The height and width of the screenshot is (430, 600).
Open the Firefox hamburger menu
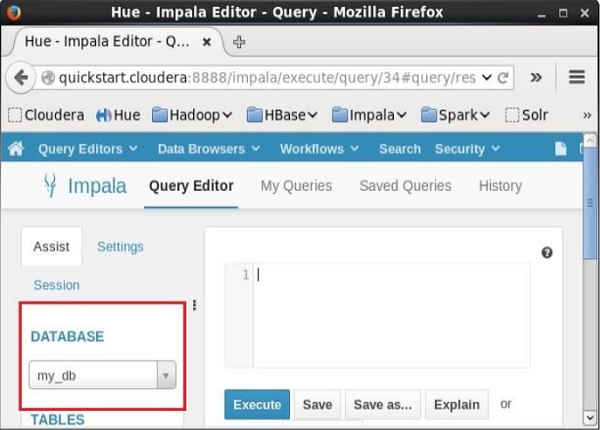click(x=576, y=77)
